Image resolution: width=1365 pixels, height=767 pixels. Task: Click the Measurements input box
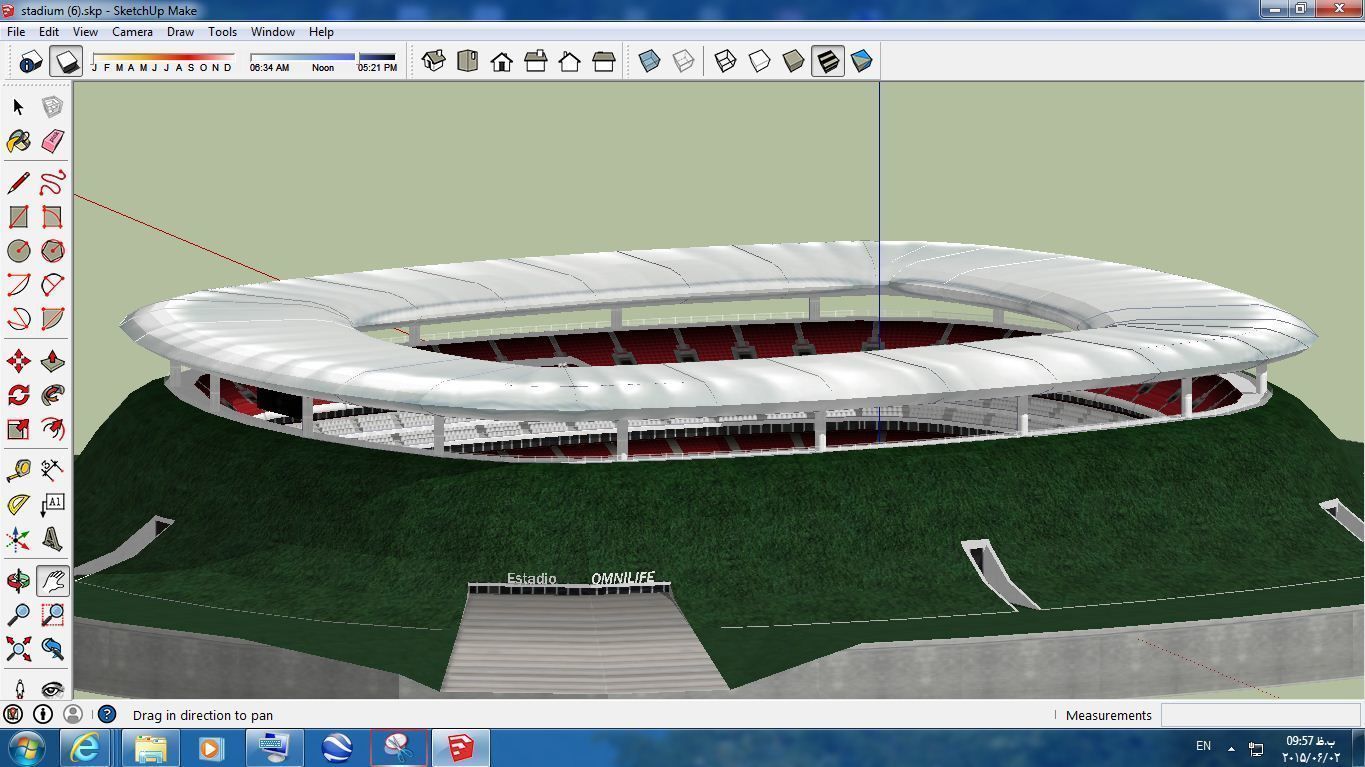click(x=1259, y=715)
